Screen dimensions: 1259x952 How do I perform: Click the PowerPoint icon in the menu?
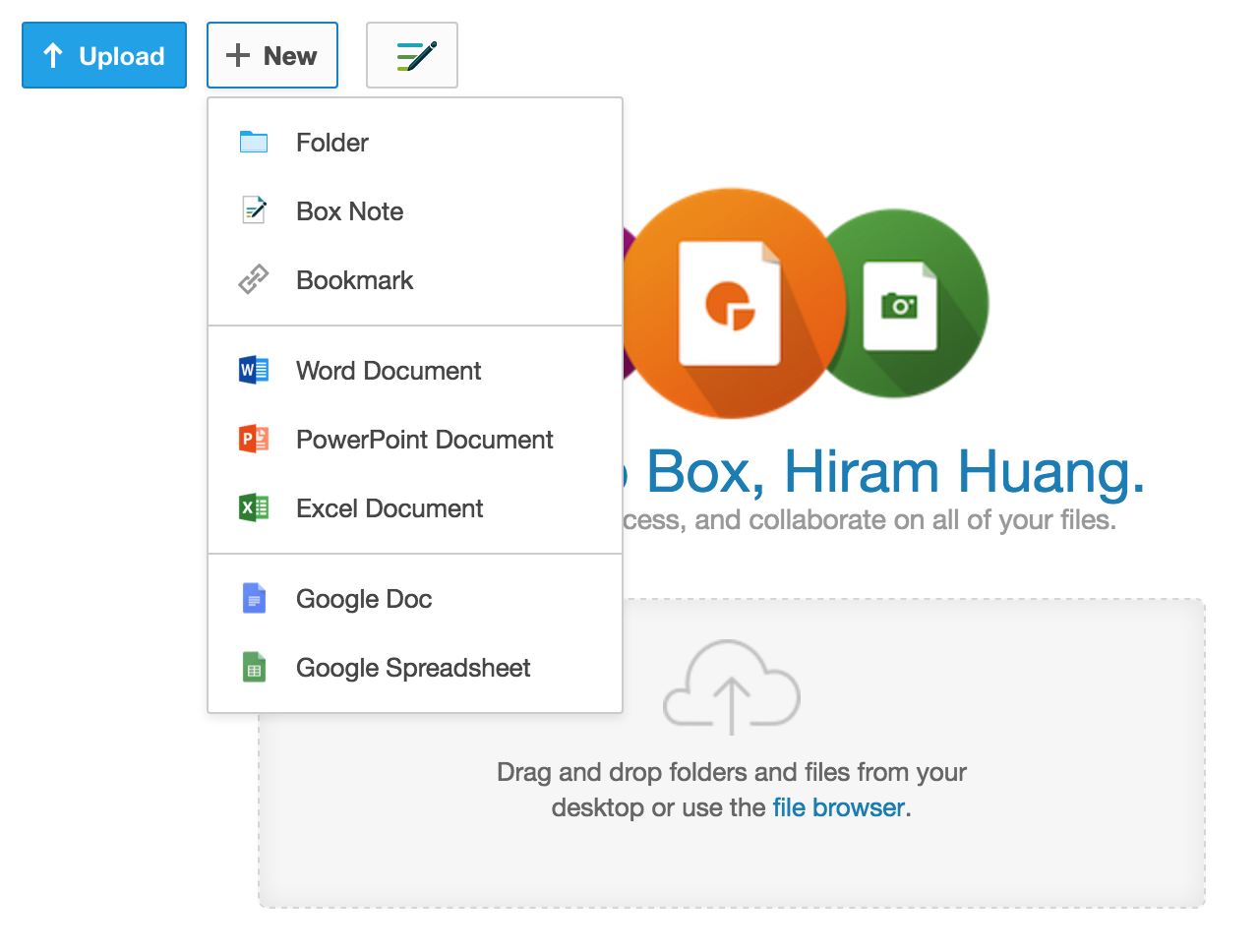[x=254, y=439]
